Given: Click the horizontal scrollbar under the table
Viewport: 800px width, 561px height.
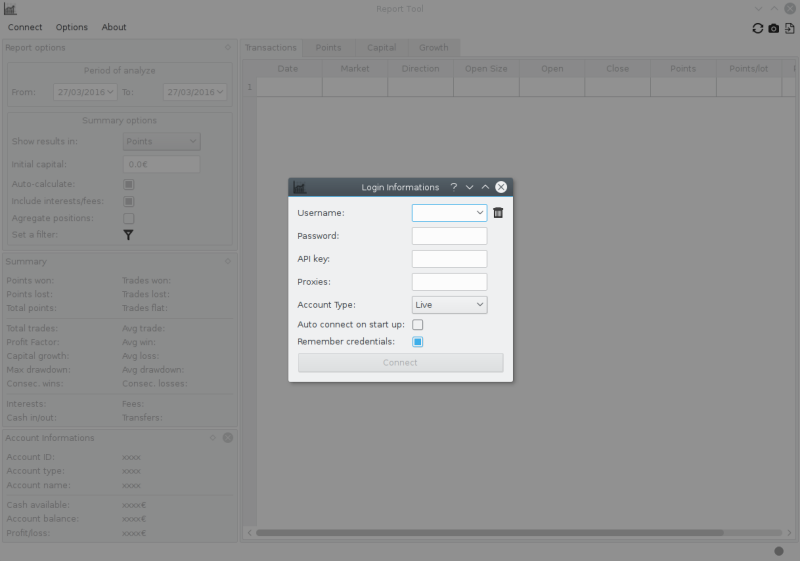Looking at the screenshot, I should click(500, 533).
